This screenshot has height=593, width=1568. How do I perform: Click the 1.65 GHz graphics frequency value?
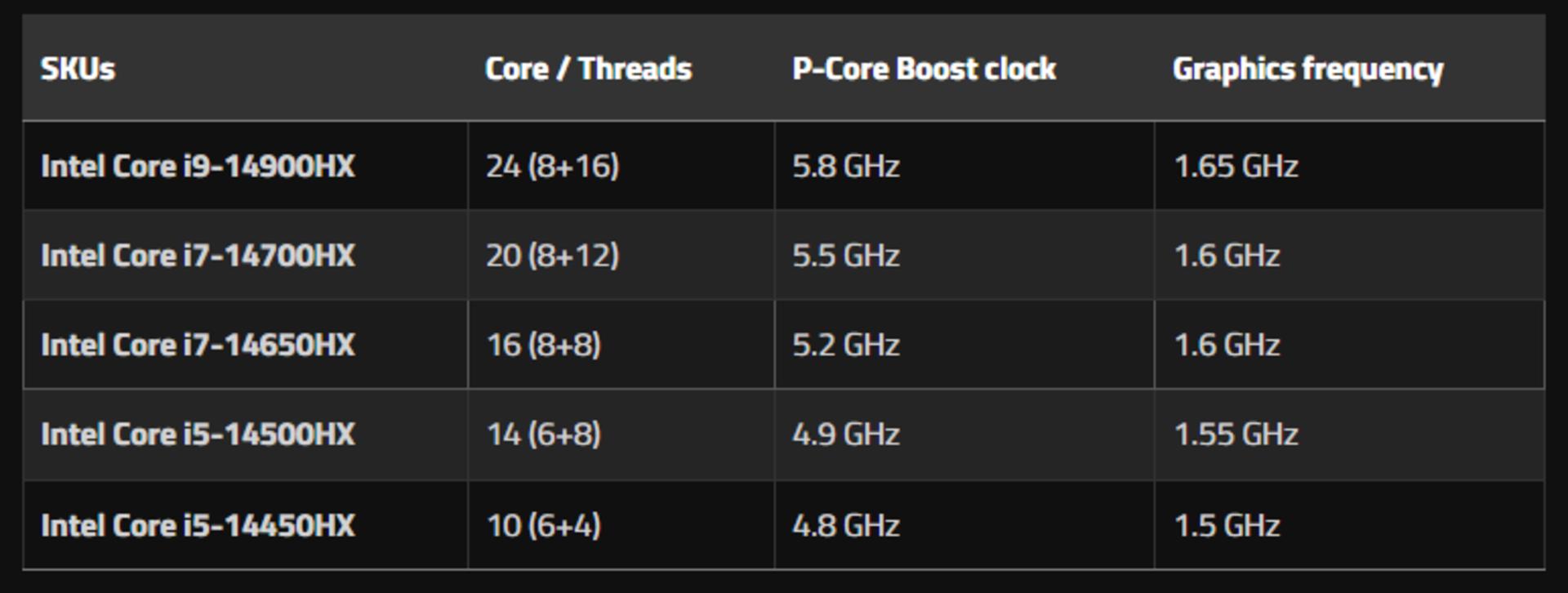[1236, 166]
